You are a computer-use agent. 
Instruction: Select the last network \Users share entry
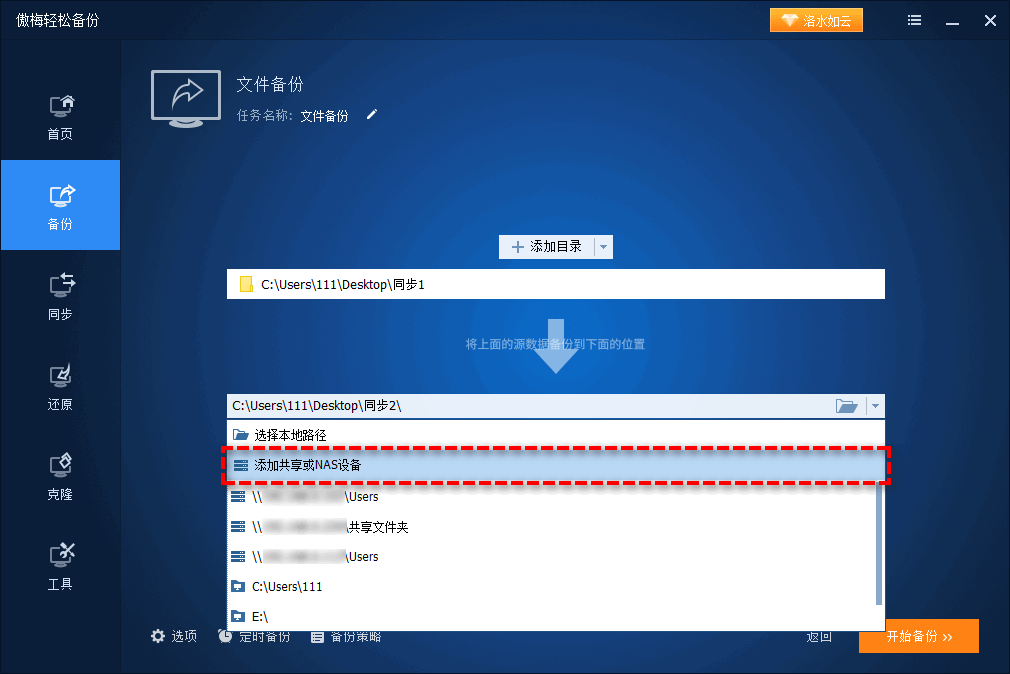point(553,557)
